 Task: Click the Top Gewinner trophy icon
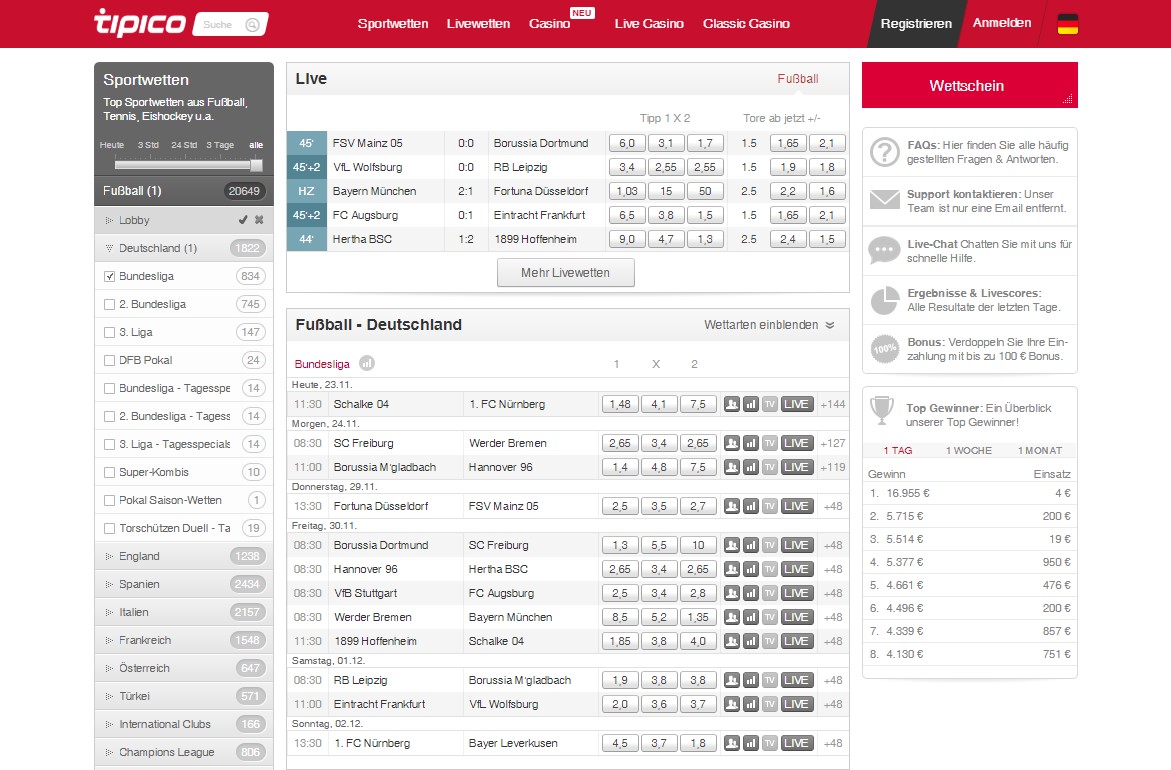(x=882, y=410)
